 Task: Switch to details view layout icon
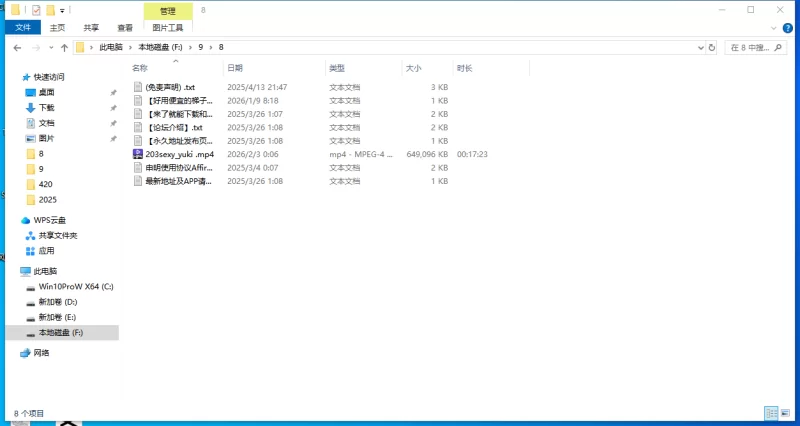771,413
